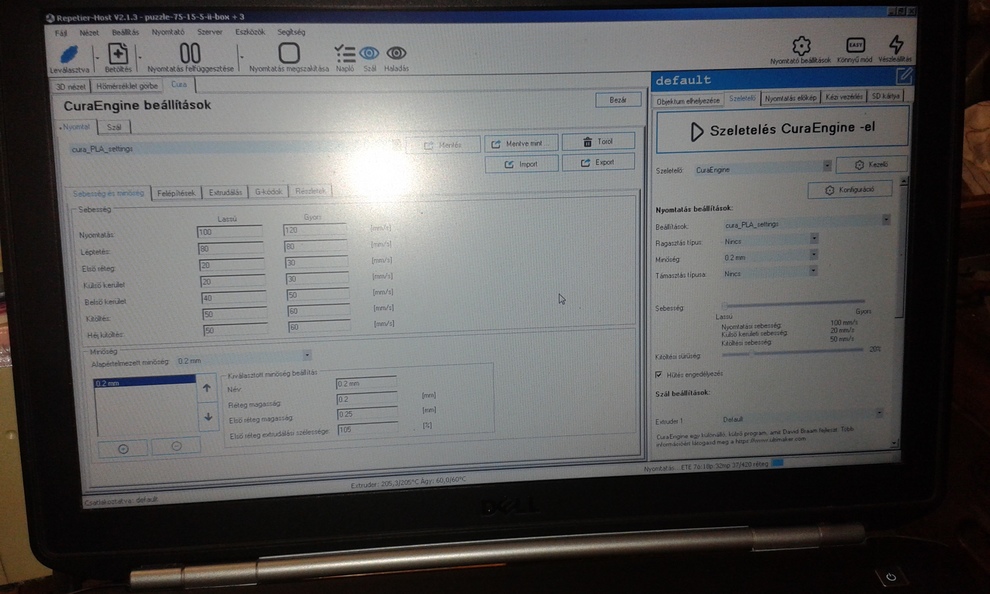Open Nyomtató beállítások gear icon
Viewport: 990px width, 594px height.
800,46
